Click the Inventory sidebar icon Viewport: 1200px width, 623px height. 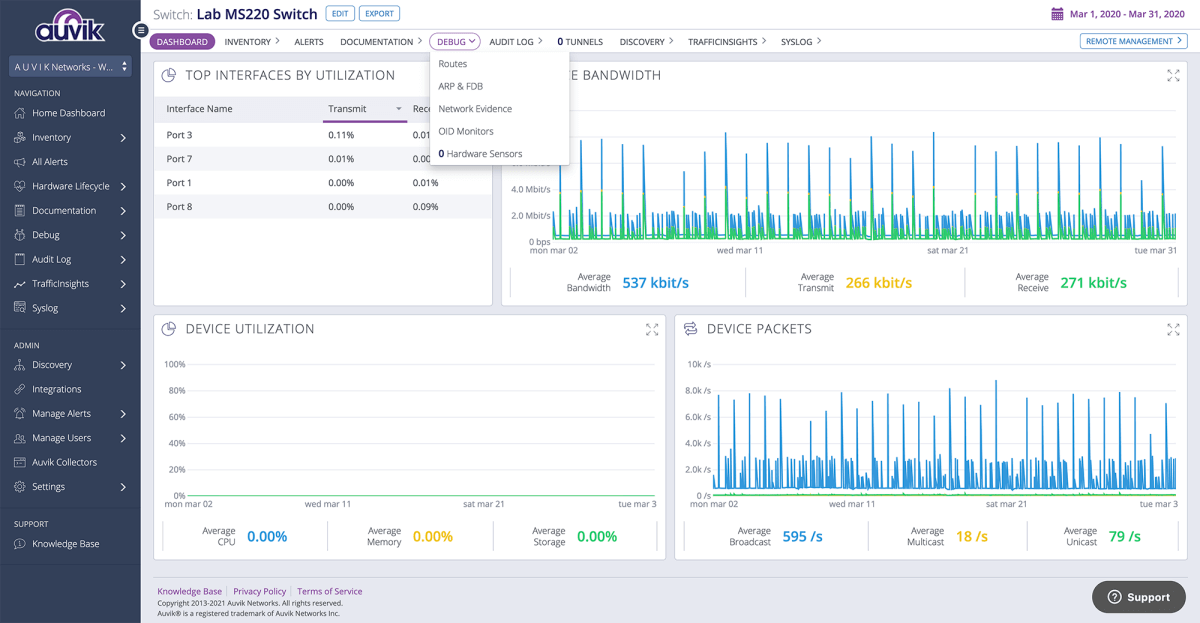20,137
